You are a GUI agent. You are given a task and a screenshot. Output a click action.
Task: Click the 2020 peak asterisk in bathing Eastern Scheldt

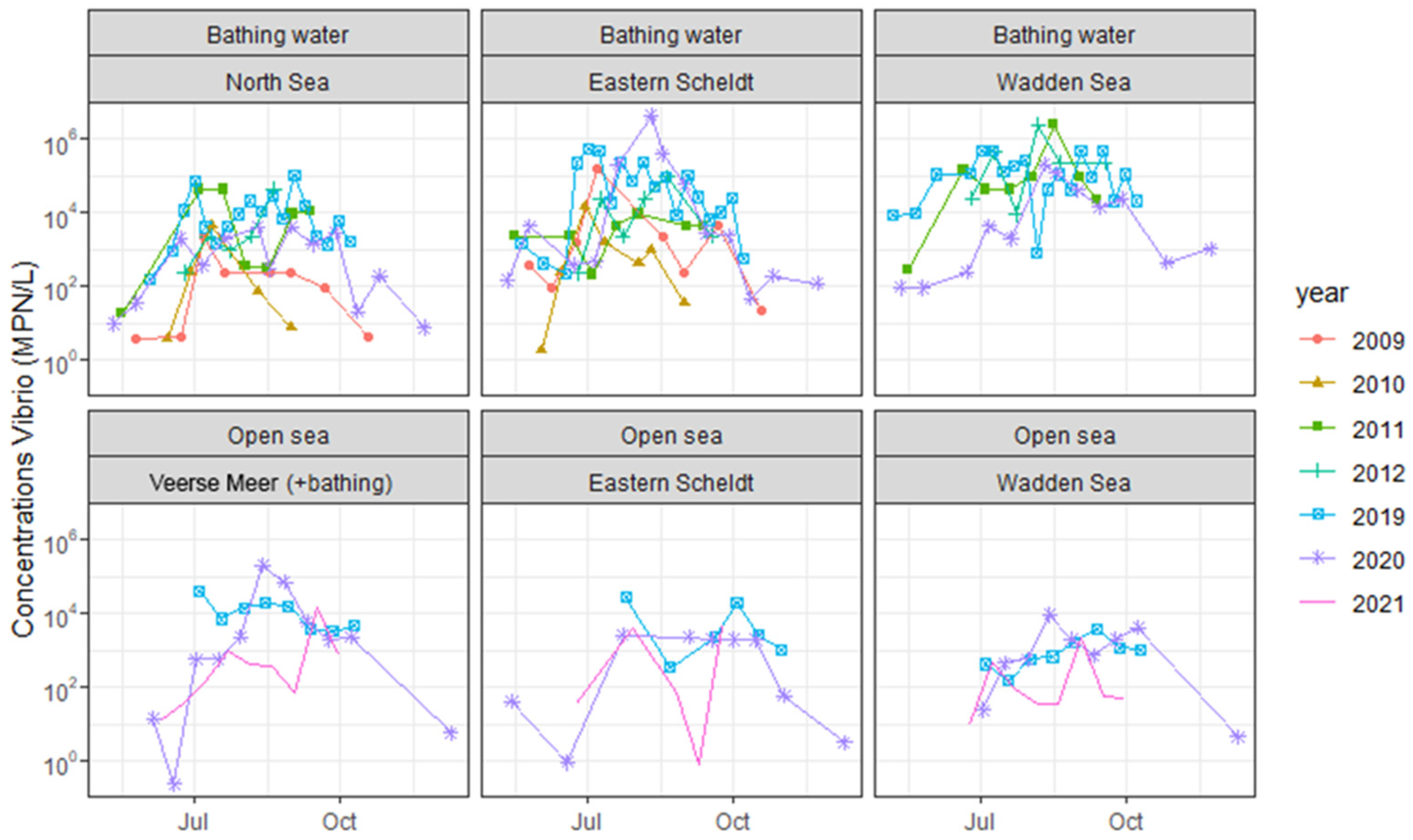point(651,116)
